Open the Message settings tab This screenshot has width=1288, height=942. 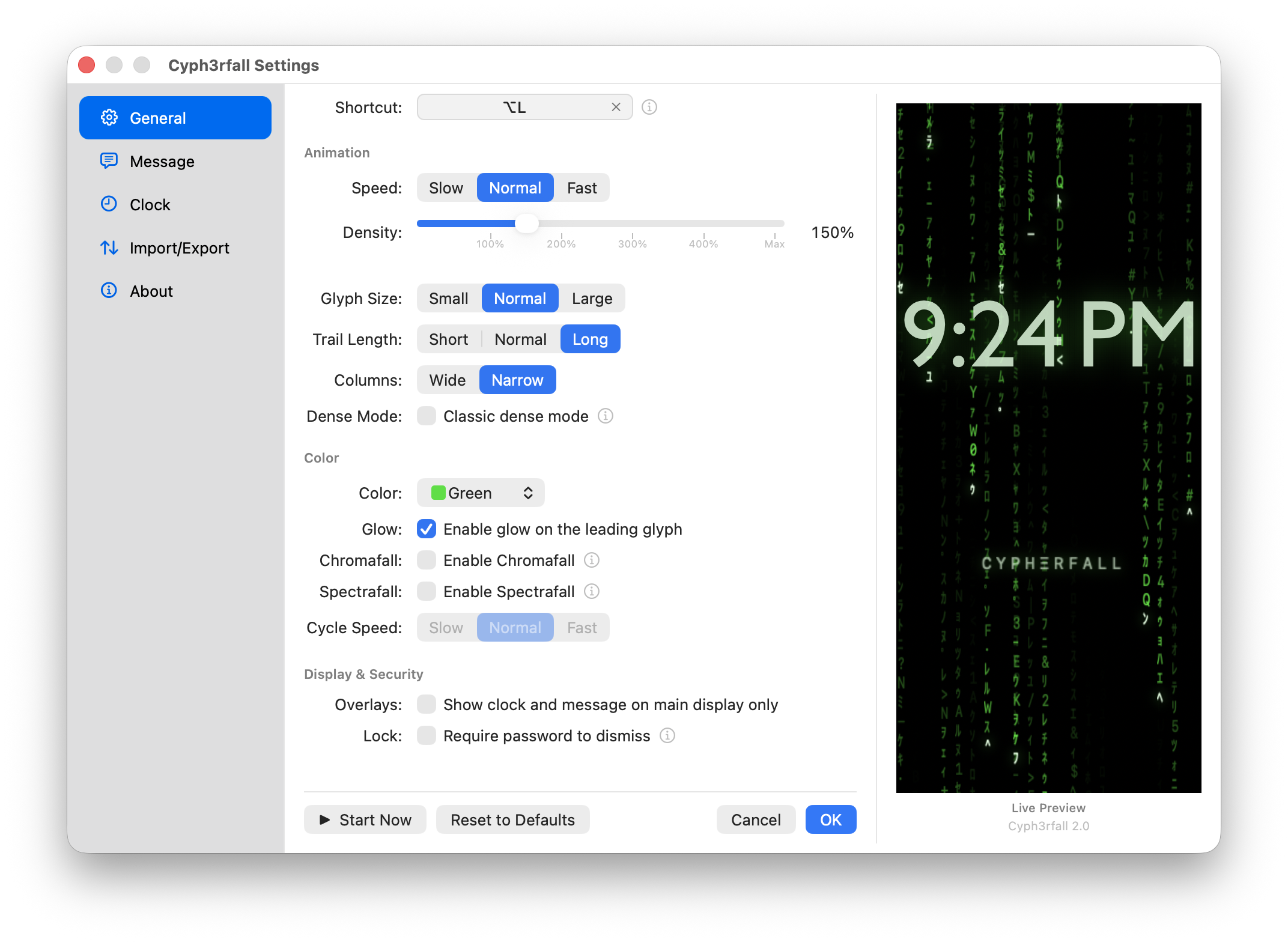click(x=175, y=161)
